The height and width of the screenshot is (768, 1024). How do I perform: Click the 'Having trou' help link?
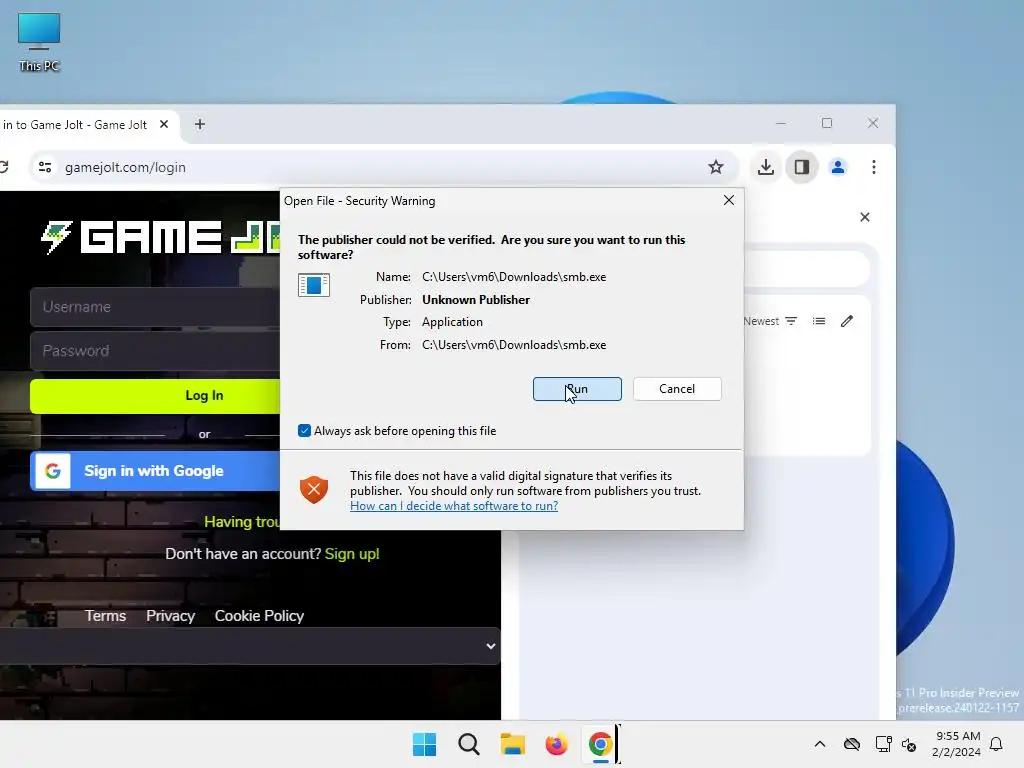pyautogui.click(x=242, y=522)
